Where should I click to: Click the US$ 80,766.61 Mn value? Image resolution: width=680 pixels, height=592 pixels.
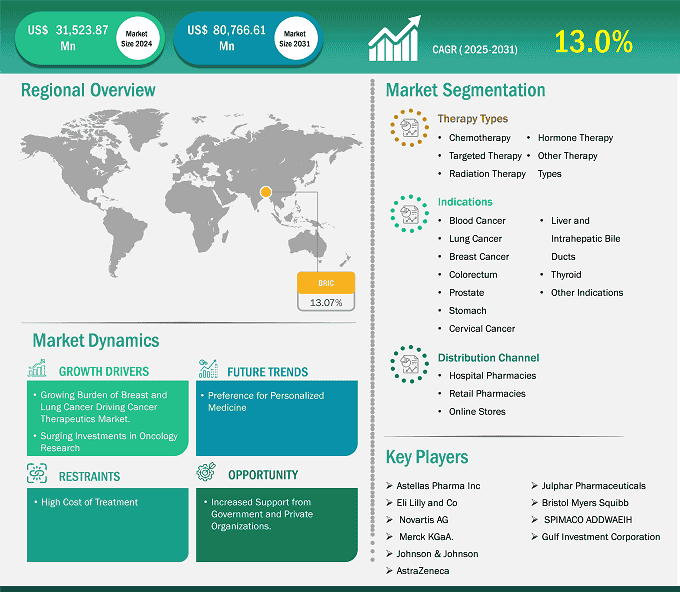(x=226, y=38)
